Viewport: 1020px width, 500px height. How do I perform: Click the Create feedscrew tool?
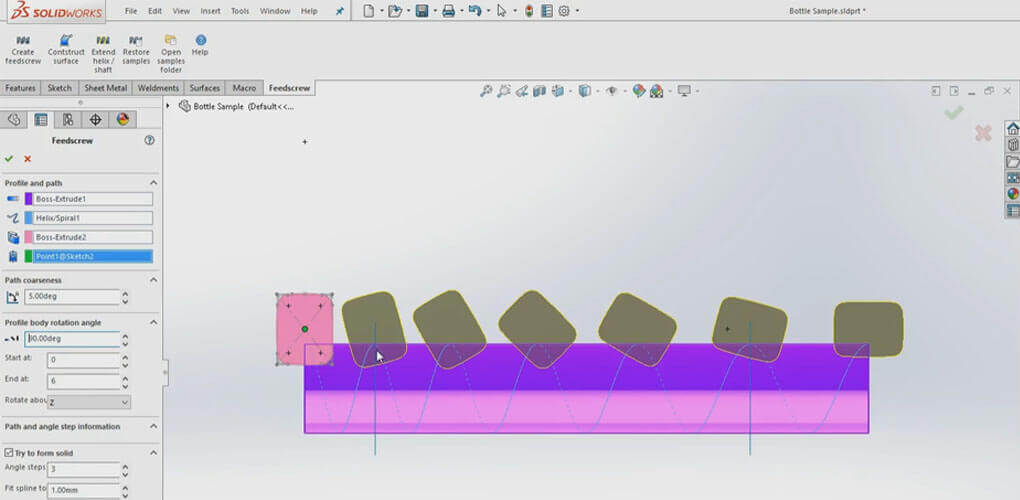point(23,49)
